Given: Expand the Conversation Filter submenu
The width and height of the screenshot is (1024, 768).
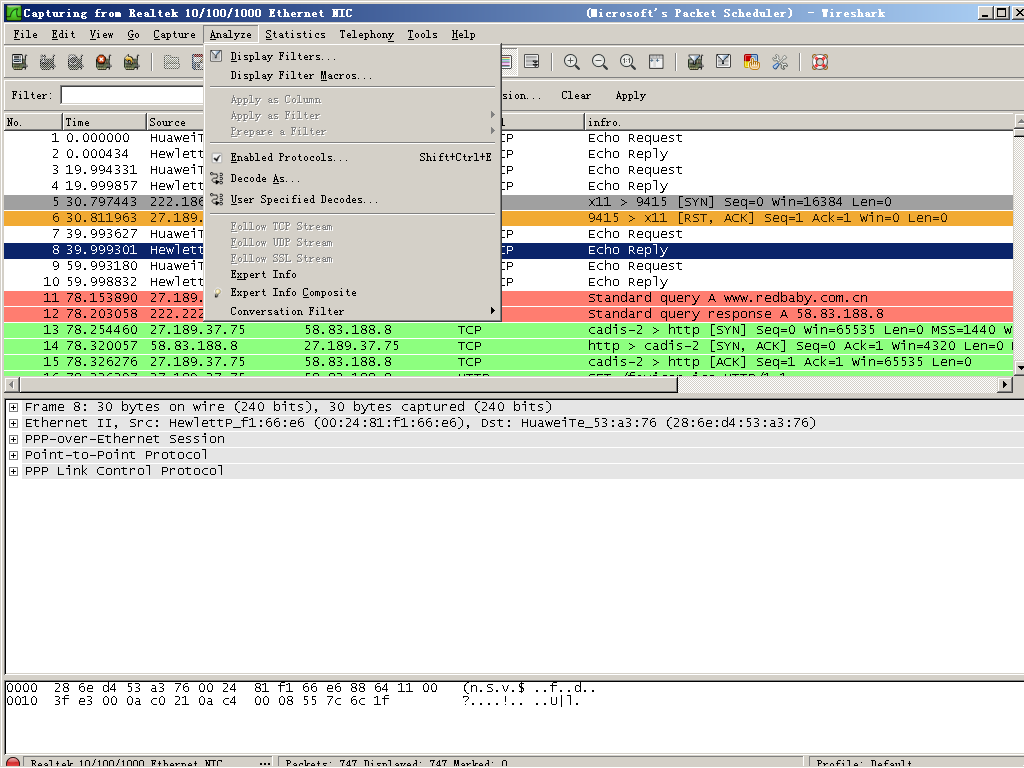Looking at the screenshot, I should pos(351,312).
